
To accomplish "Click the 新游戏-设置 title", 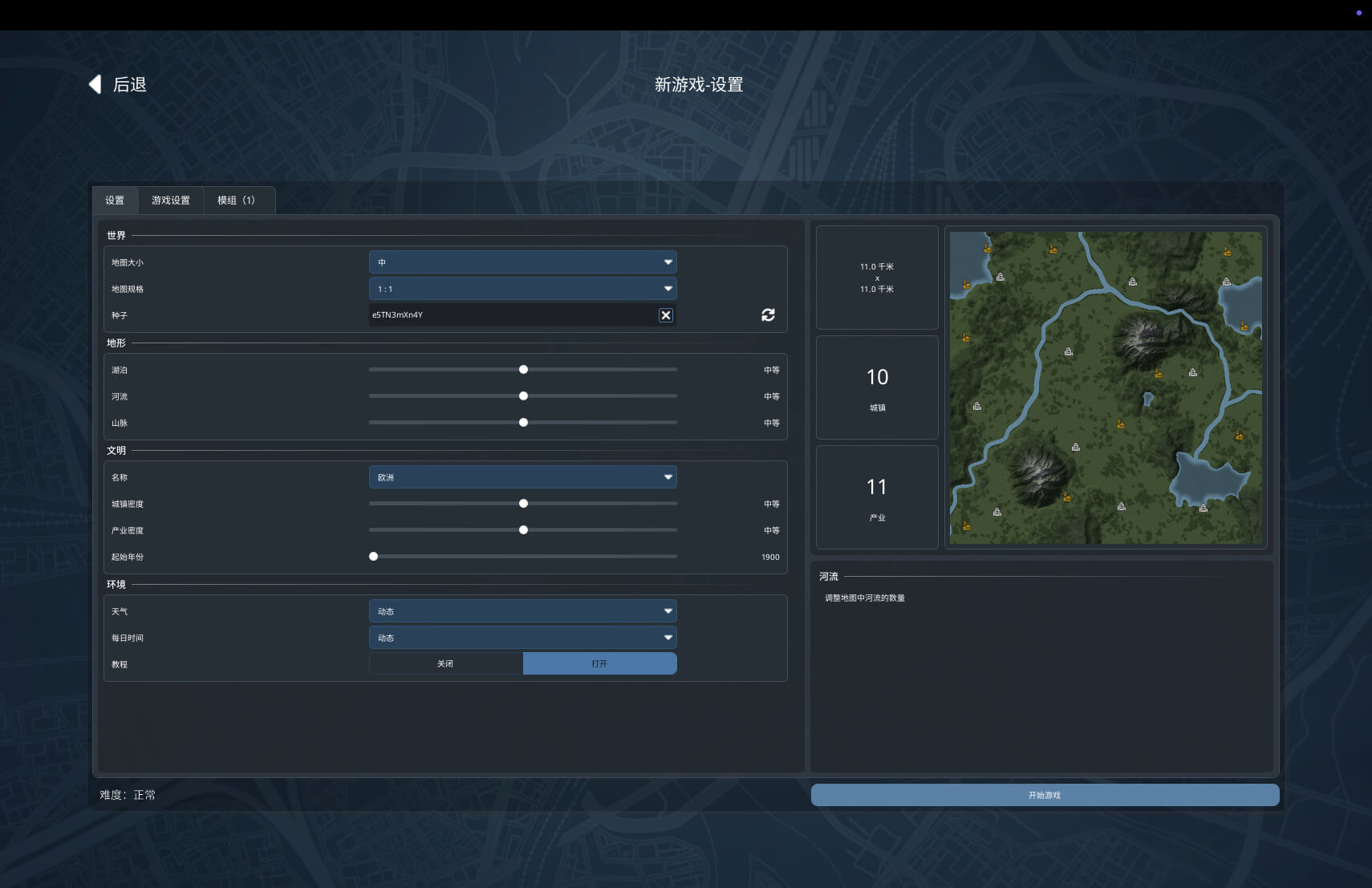I will pyautogui.click(x=699, y=84).
